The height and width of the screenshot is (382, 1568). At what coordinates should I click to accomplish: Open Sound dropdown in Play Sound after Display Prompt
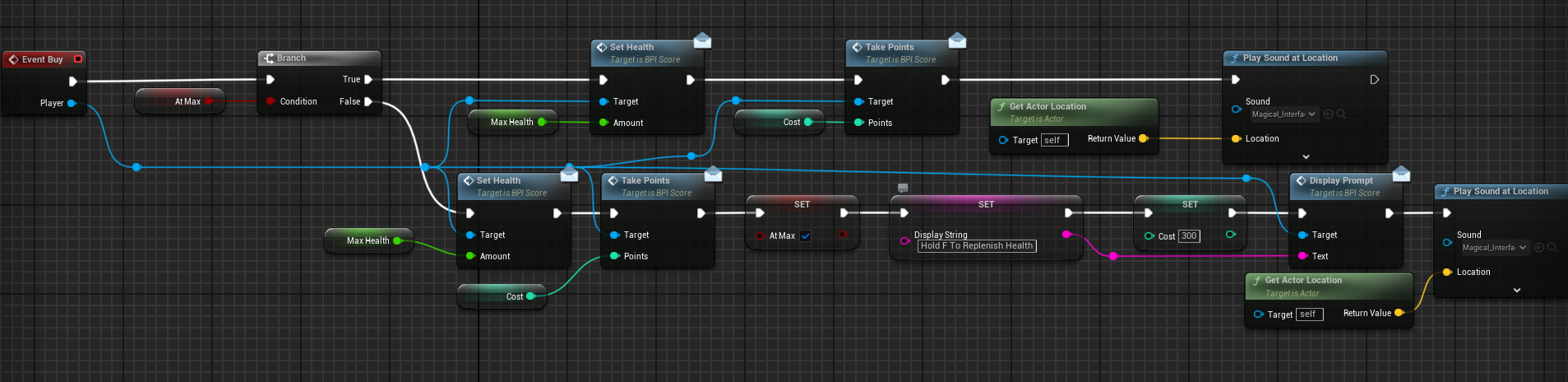tap(1494, 248)
